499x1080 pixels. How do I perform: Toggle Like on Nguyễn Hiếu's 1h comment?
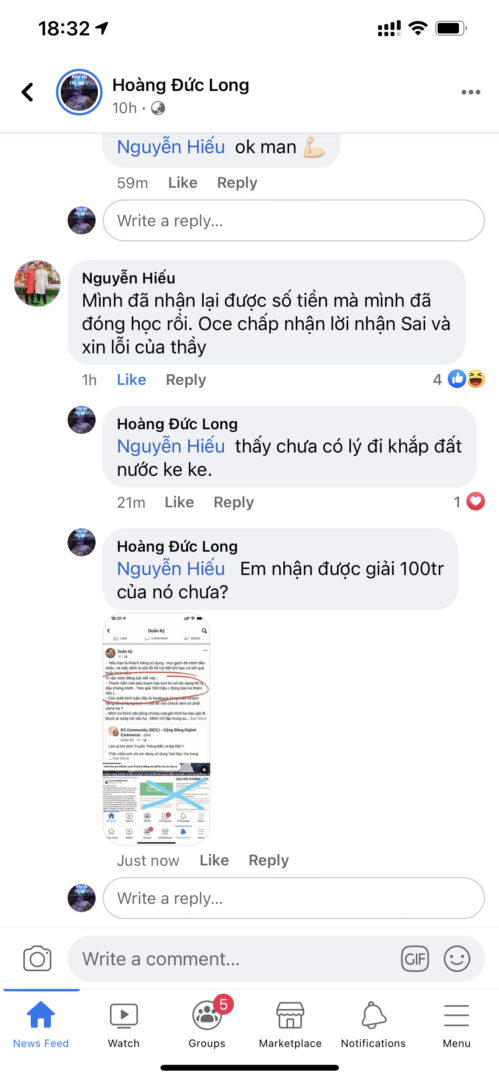[x=131, y=380]
